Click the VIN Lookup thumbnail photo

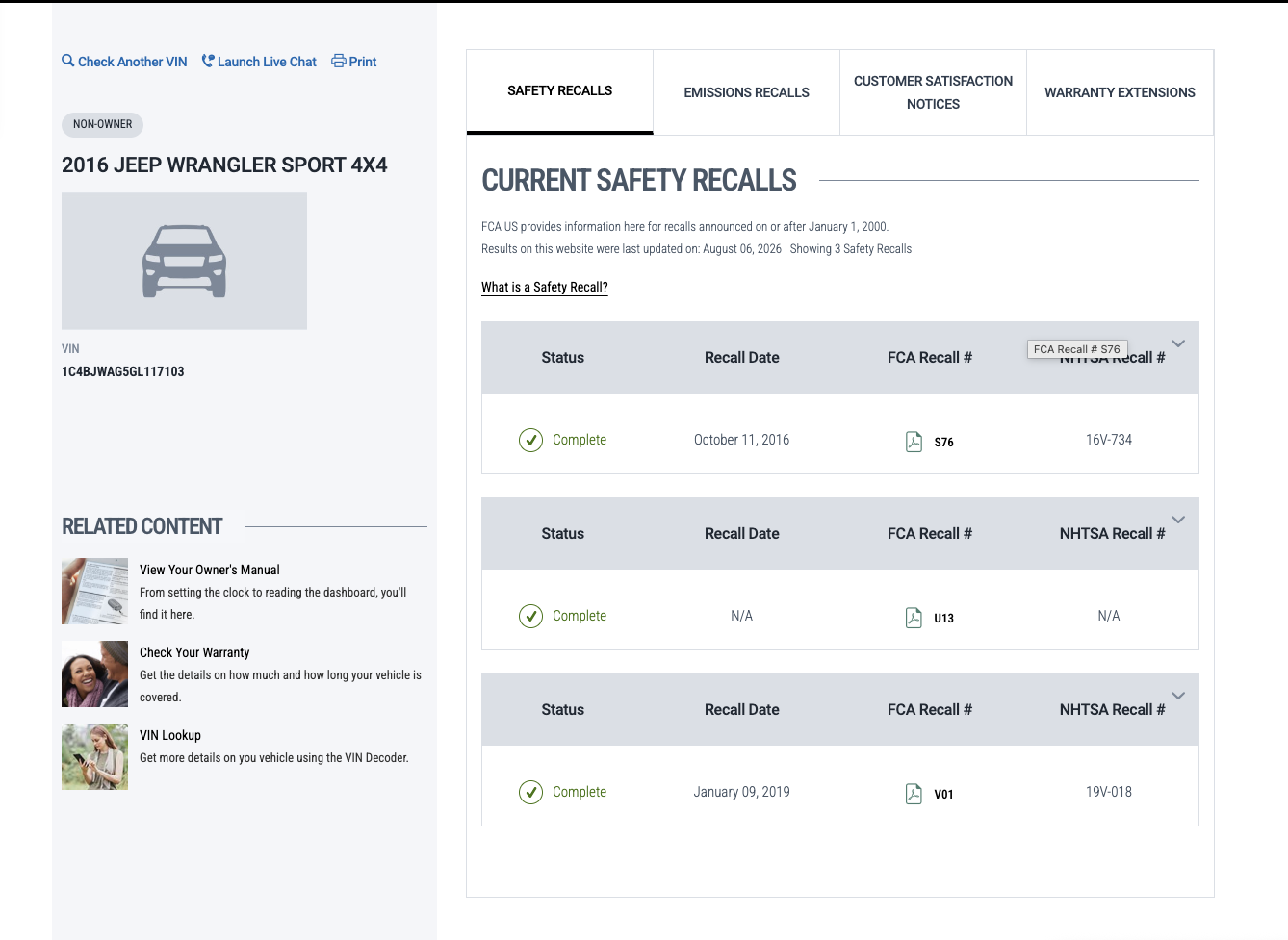(94, 757)
